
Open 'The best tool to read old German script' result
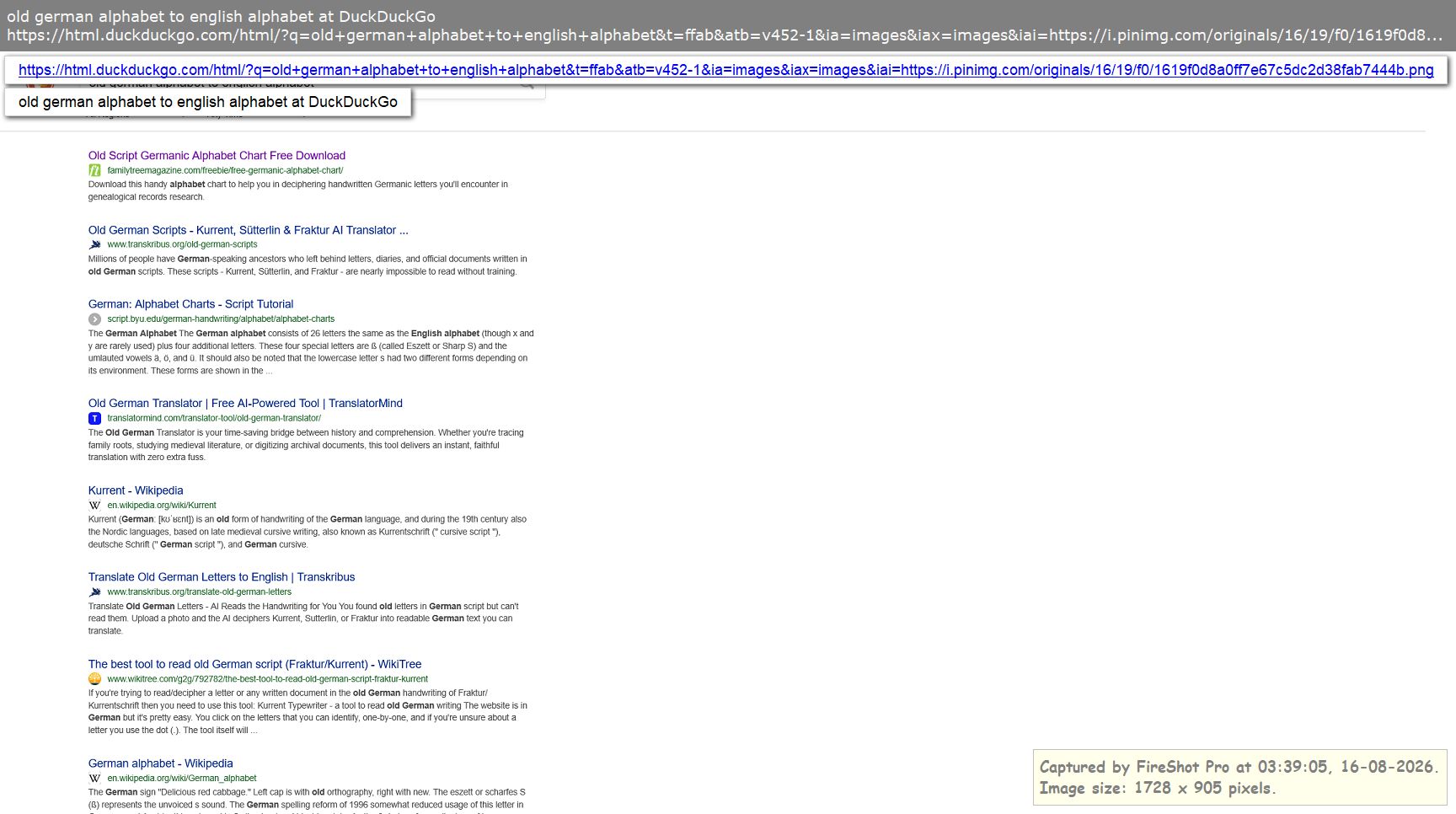[254, 664]
